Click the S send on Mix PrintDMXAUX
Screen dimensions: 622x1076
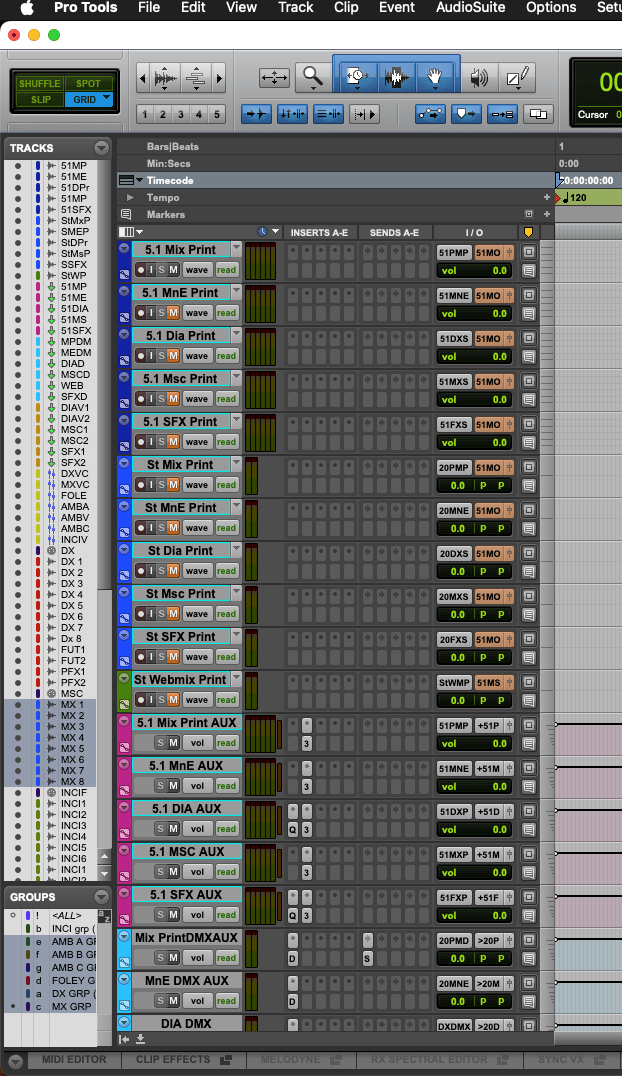click(x=367, y=958)
